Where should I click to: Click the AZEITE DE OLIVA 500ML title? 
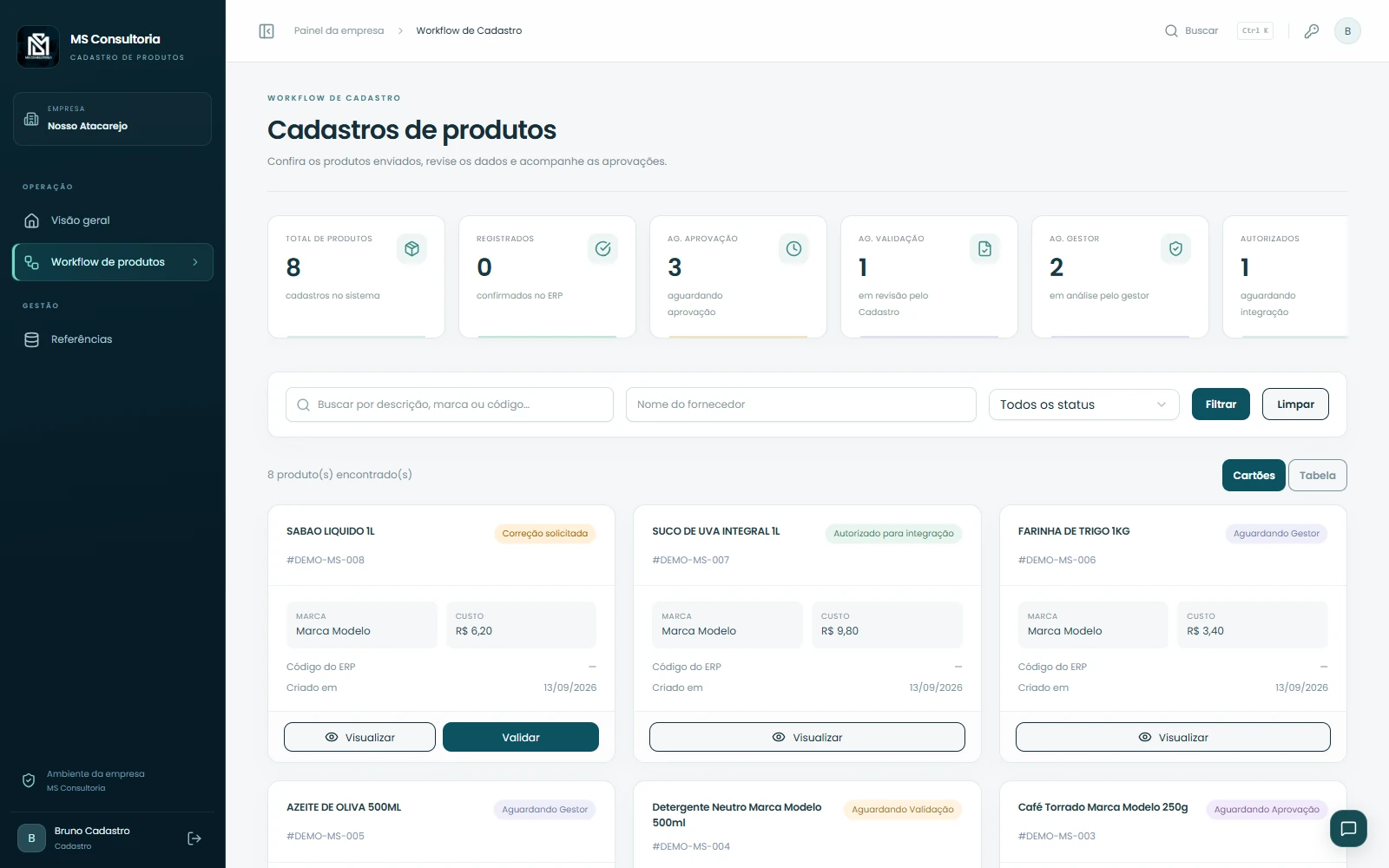[344, 807]
